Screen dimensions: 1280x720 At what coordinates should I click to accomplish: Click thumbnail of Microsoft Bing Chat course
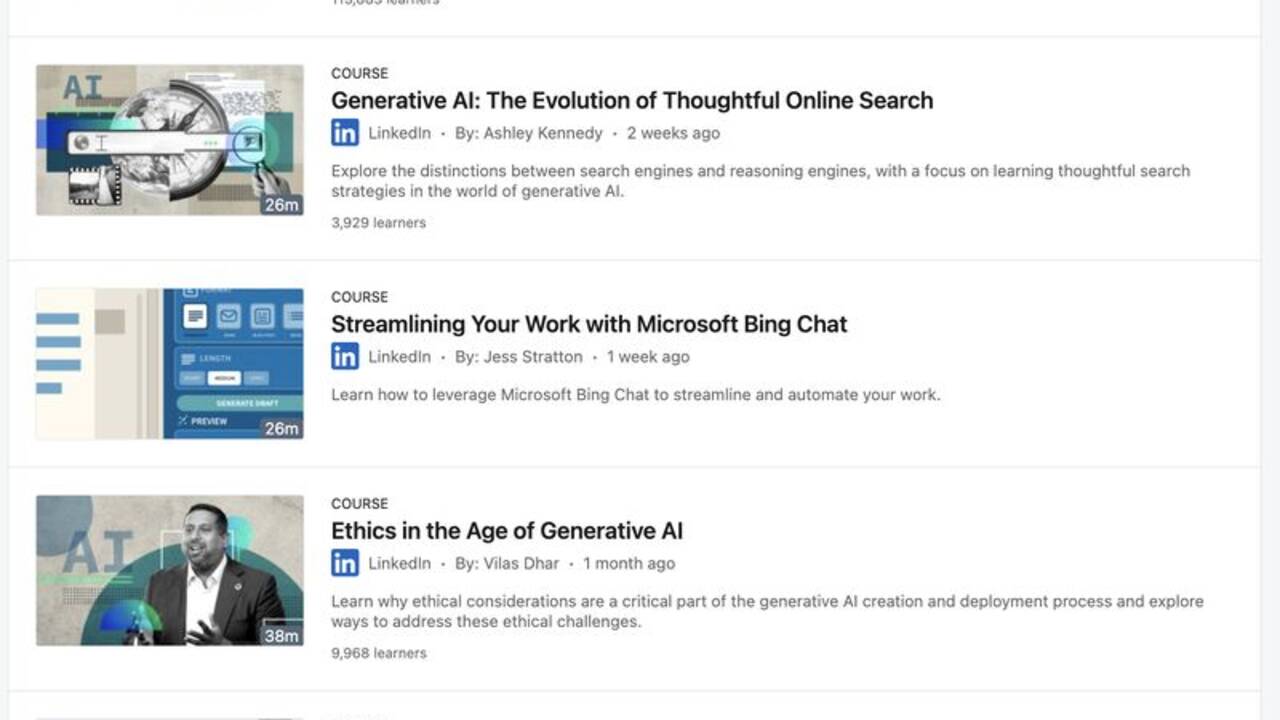click(x=170, y=364)
